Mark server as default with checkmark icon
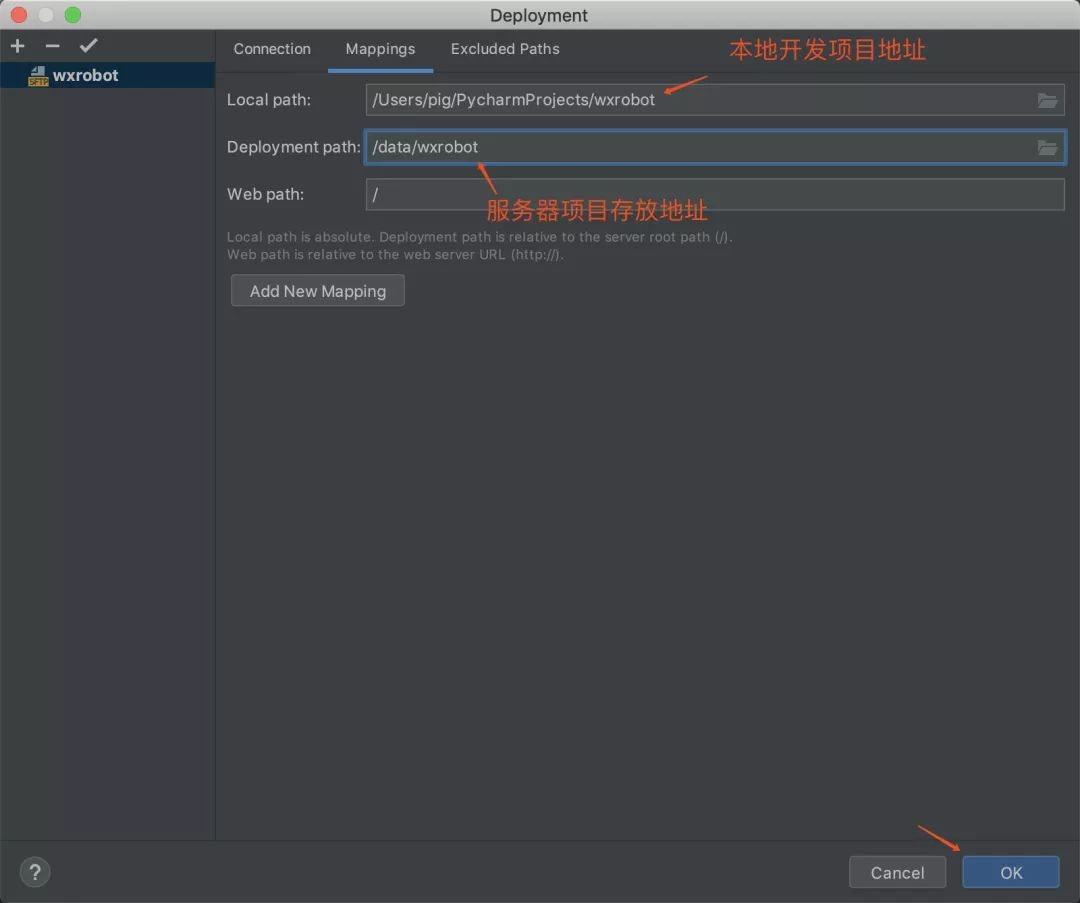Screen dimensions: 1080x903 click(x=88, y=46)
